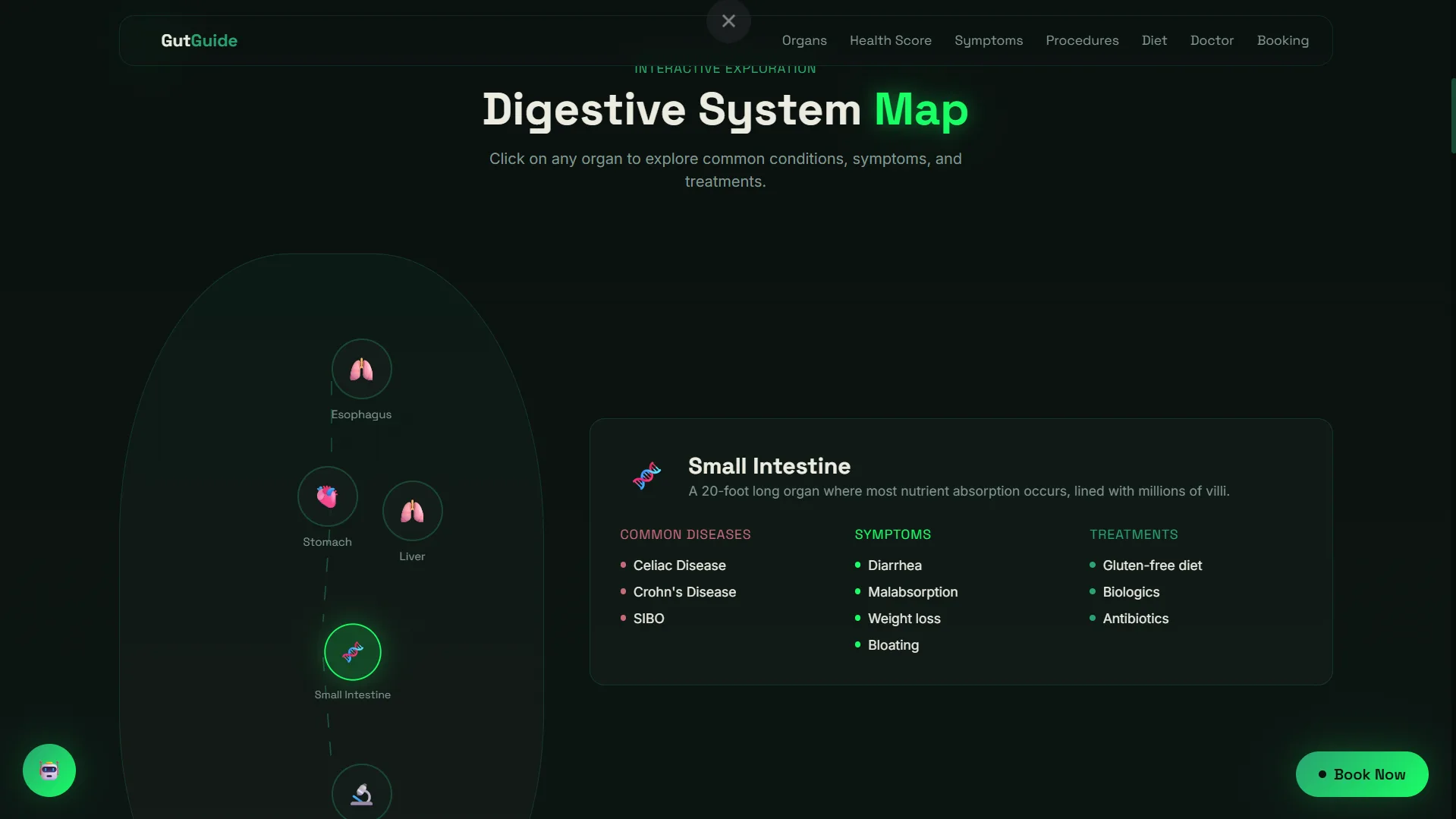This screenshot has width=1456, height=819.
Task: Click the Gluten-free diet treatment item
Action: (x=1152, y=565)
